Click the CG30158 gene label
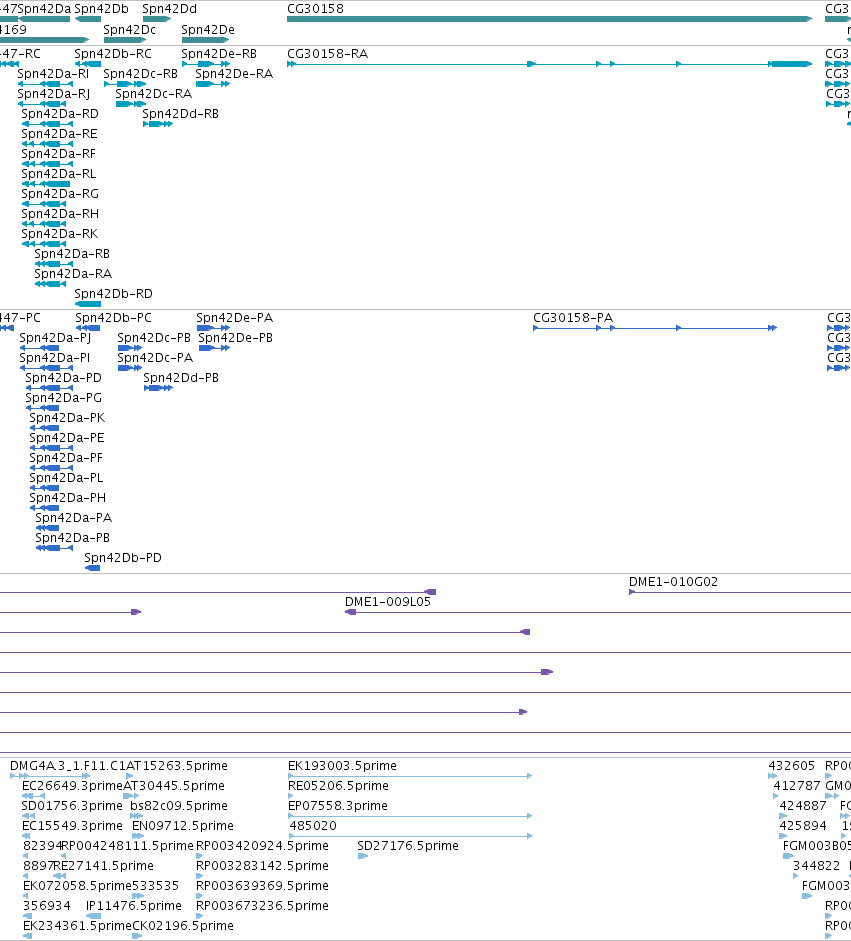 pos(316,9)
